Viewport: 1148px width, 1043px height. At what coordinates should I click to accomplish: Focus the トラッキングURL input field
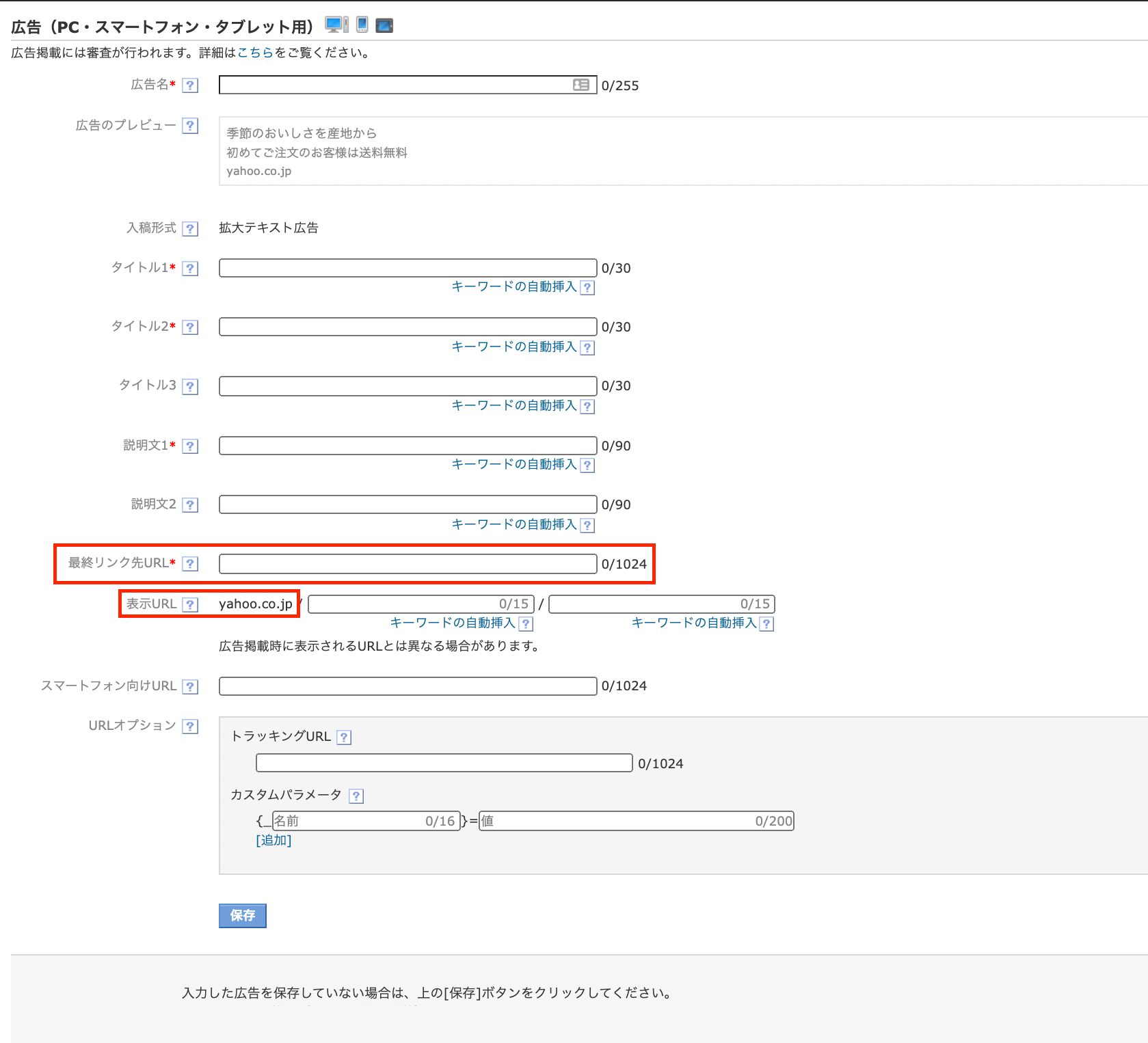tap(444, 763)
